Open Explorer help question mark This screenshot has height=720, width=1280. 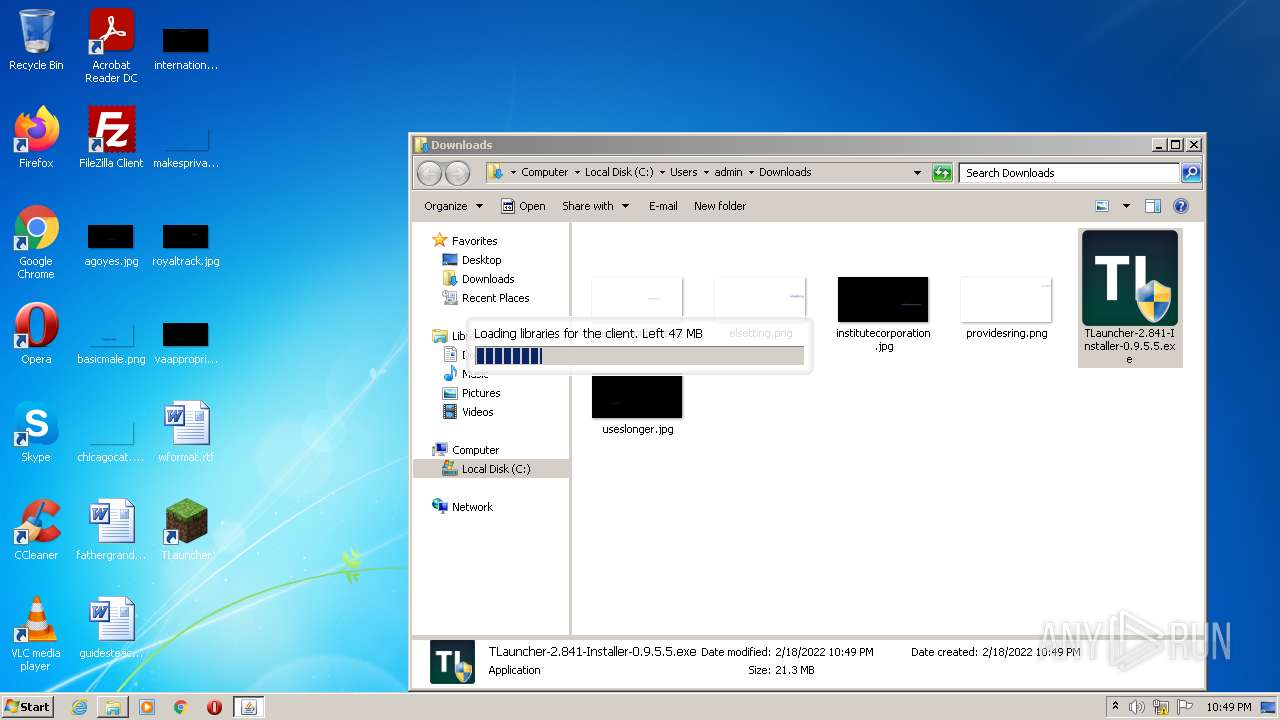click(x=1181, y=206)
